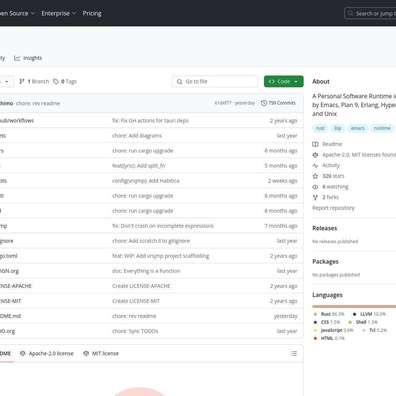Viewport: 396px width, 396px height.
Task: Click the scale icon on MIT license tab
Action: pyautogui.click(x=86, y=353)
